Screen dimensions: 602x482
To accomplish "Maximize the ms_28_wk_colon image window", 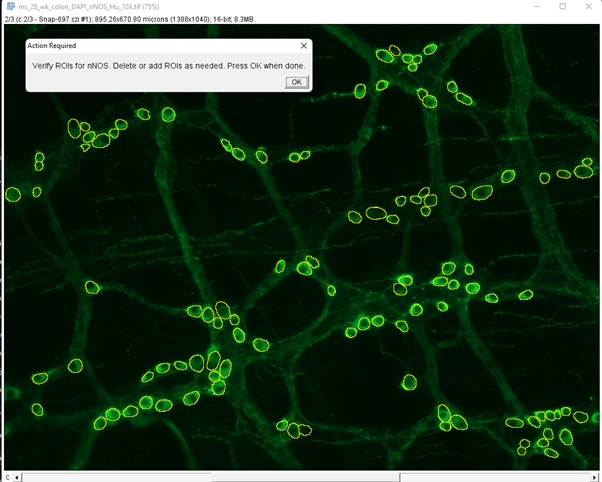I will [561, 6].
